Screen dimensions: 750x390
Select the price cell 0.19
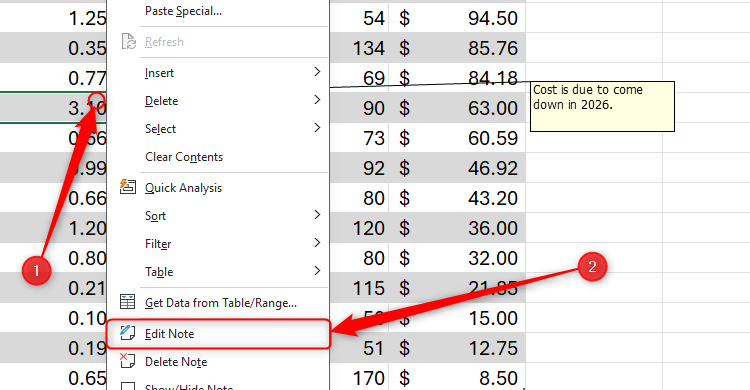click(x=53, y=348)
